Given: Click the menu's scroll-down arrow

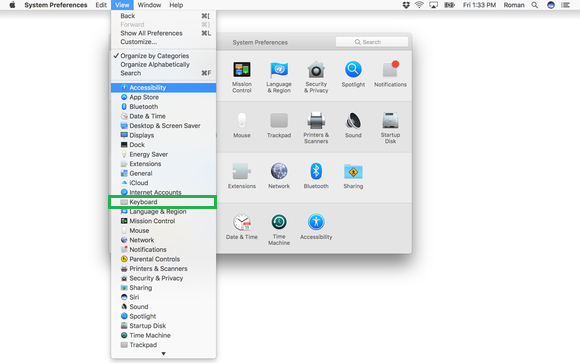Looking at the screenshot, I should point(163,354).
